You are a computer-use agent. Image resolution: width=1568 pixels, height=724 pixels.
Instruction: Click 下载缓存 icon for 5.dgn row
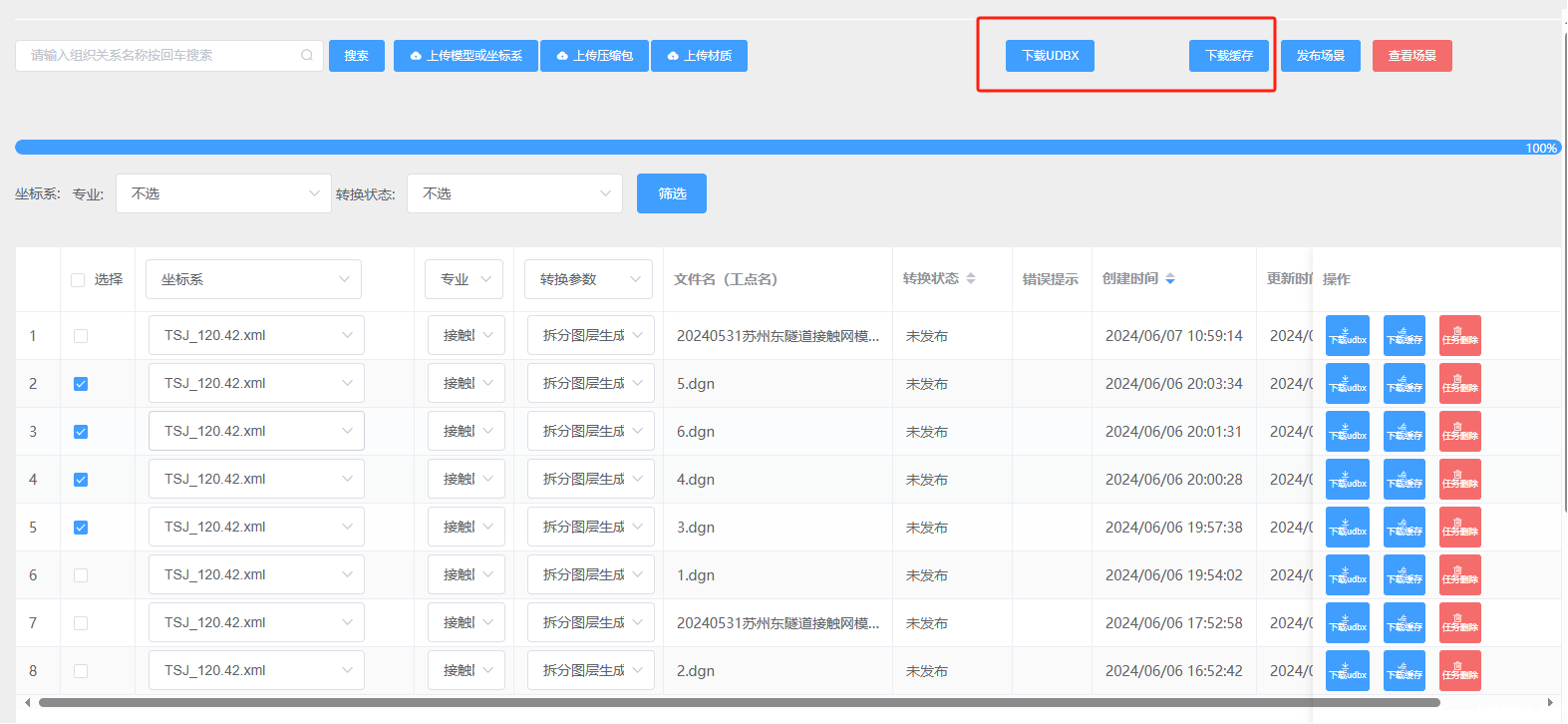coord(1404,384)
